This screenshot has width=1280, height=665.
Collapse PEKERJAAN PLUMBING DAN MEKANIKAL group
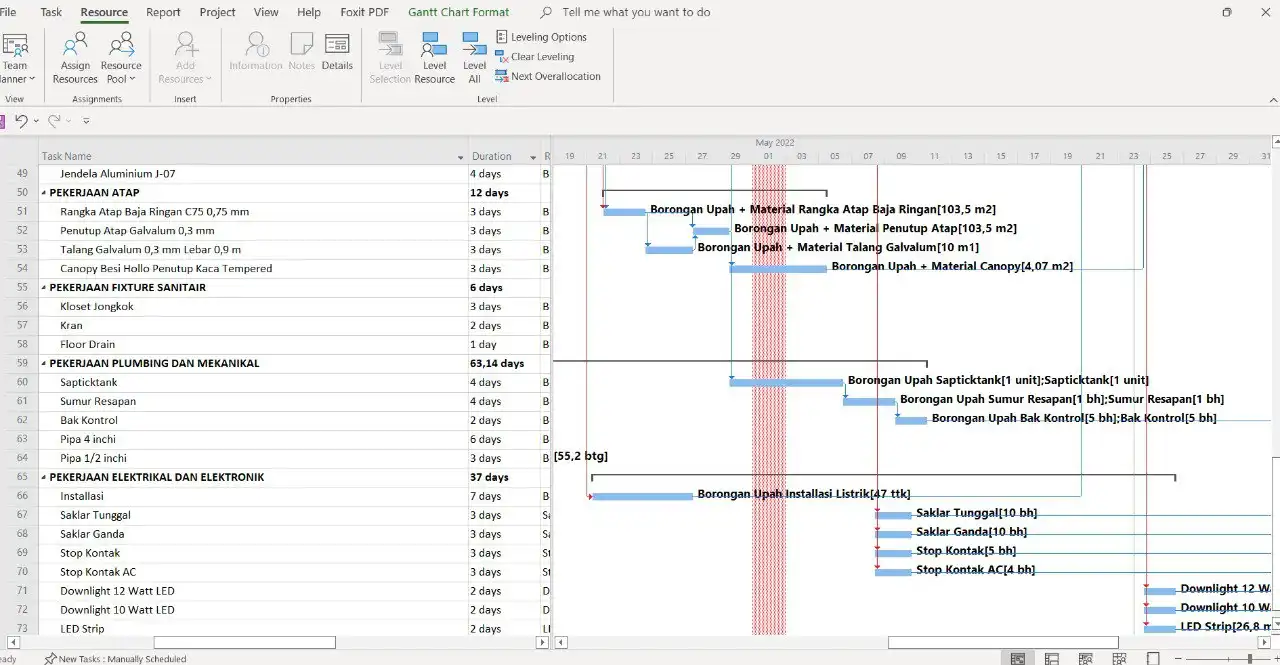(44, 364)
